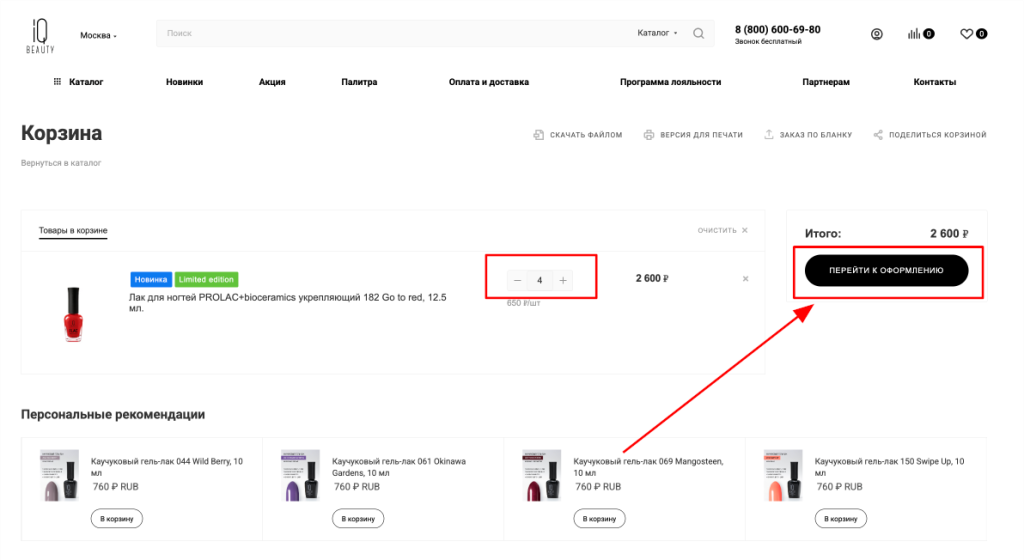Open 061 Okinawa Gardens product thumbnail
This screenshot has height=560, width=1024.
coord(300,475)
